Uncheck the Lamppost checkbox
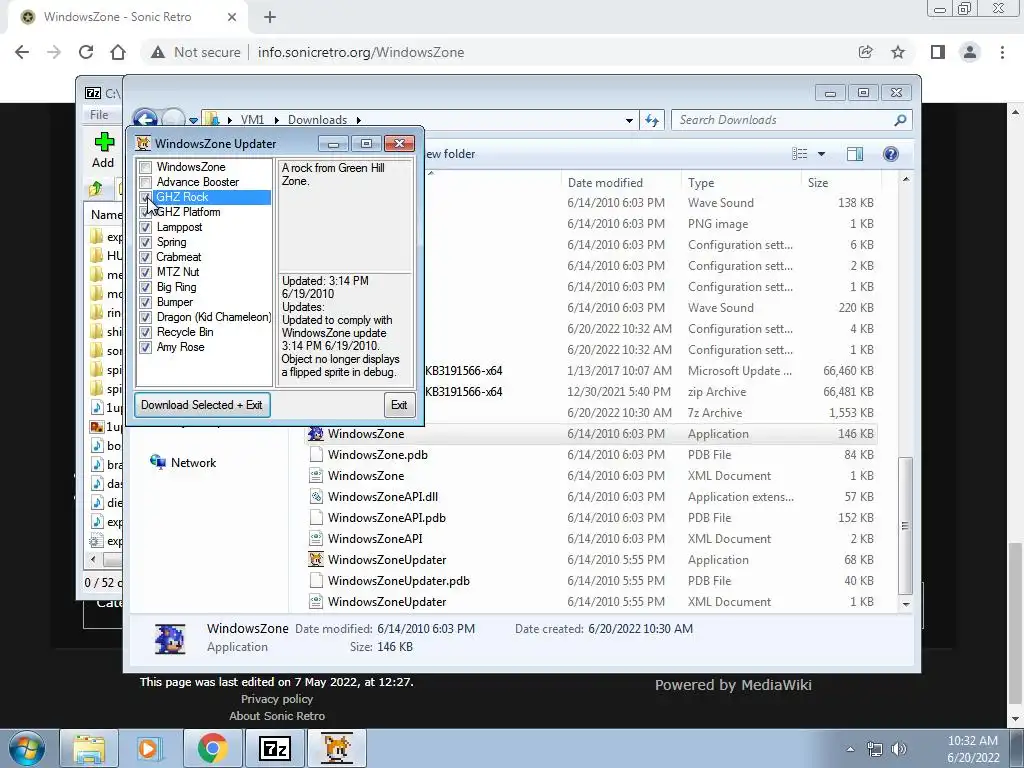The width and height of the screenshot is (1024, 768). (146, 227)
